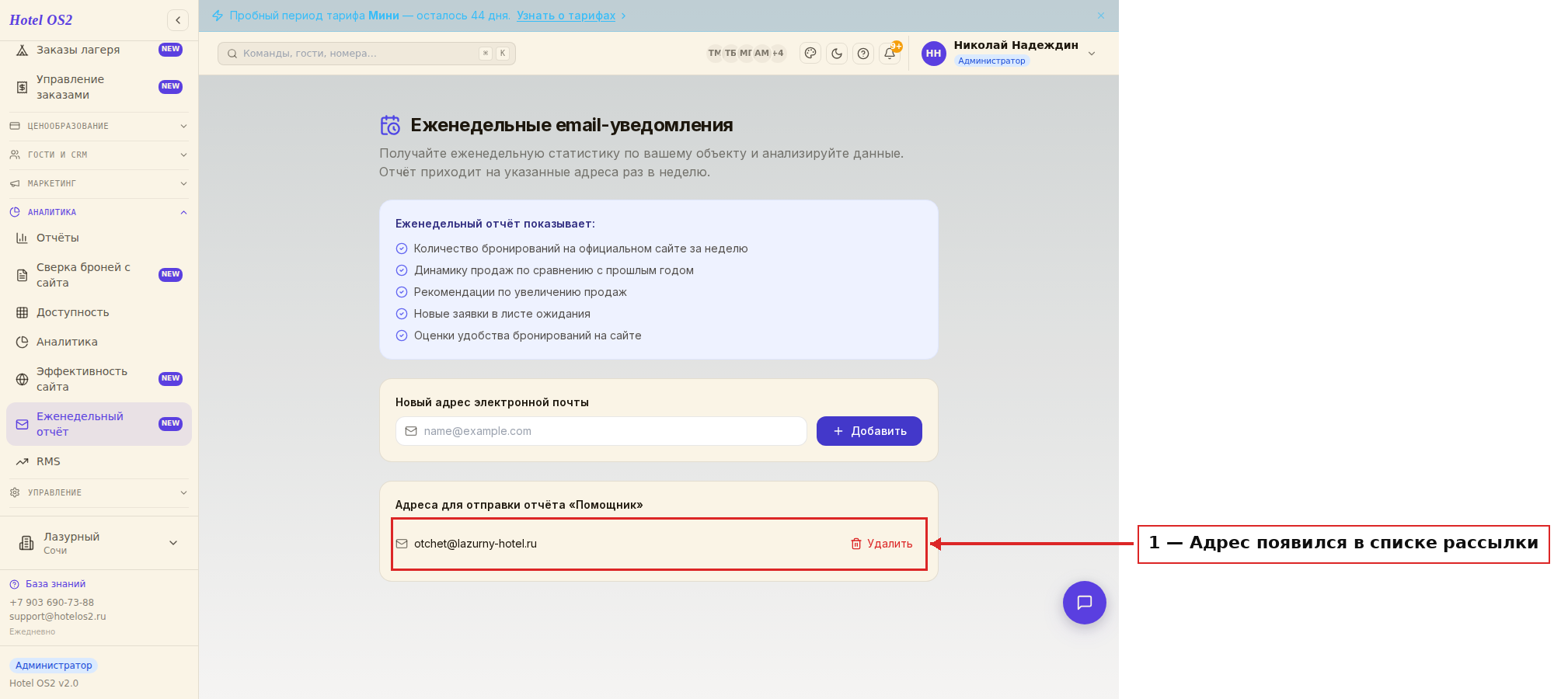Collapse the АНАЛИТИКА section
The image size is (1568, 699).
[99, 212]
